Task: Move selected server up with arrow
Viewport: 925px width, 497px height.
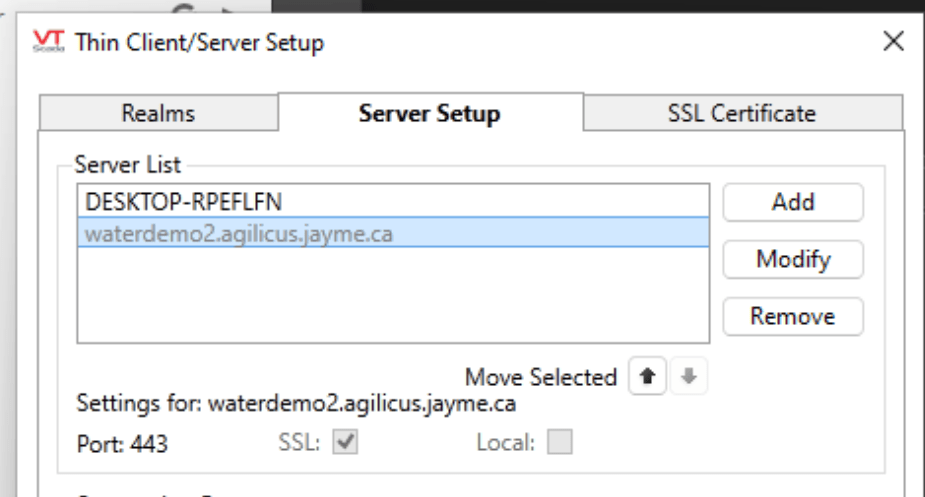Action: pyautogui.click(x=648, y=378)
